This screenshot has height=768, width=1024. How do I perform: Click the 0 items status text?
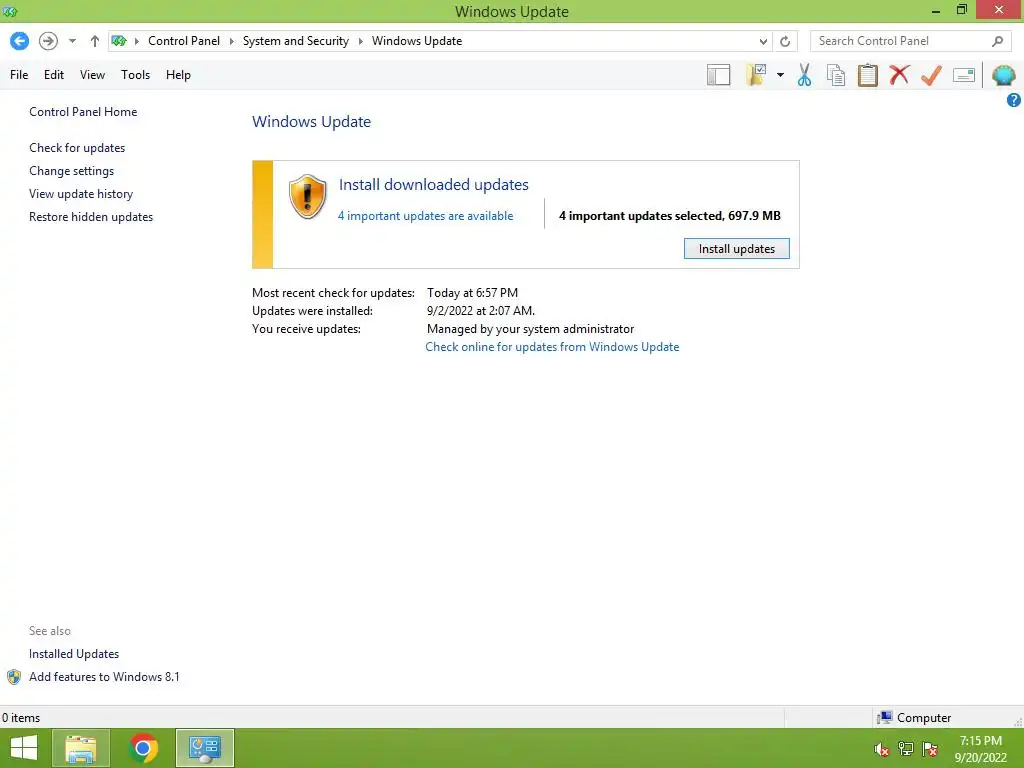[21, 718]
